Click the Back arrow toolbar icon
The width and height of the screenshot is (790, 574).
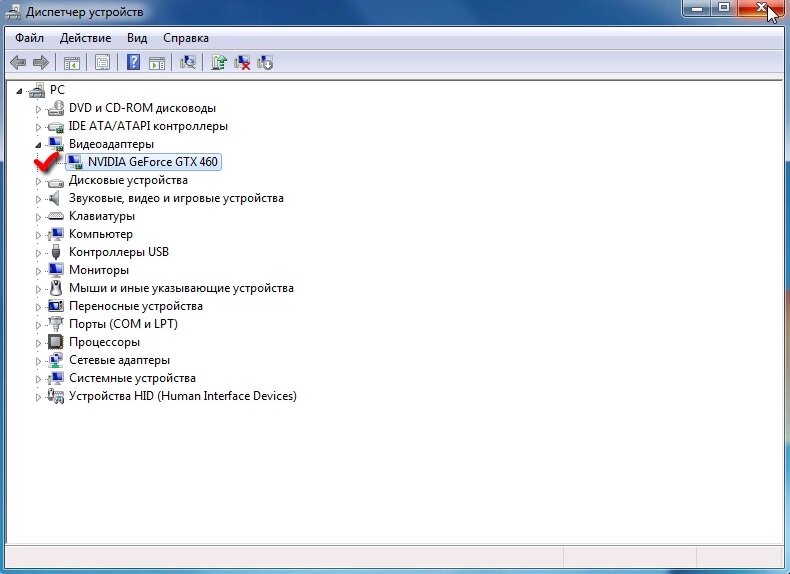coord(18,62)
